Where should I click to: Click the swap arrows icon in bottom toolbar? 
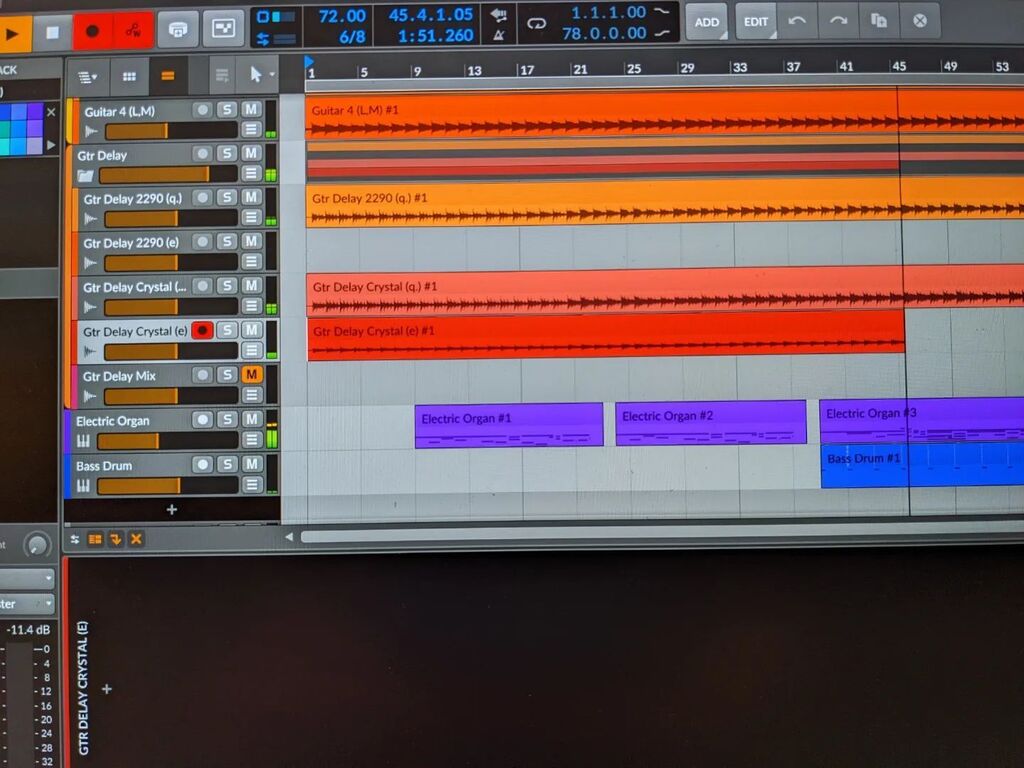point(74,539)
